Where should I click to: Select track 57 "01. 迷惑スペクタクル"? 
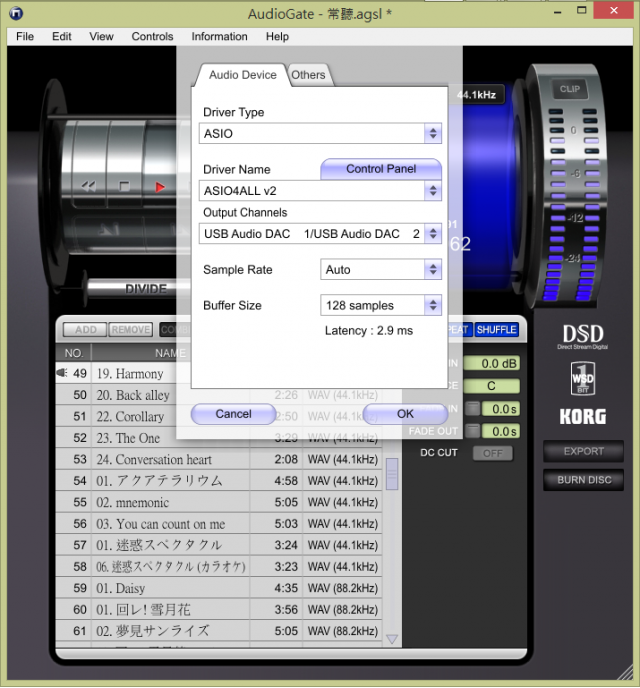[219, 545]
